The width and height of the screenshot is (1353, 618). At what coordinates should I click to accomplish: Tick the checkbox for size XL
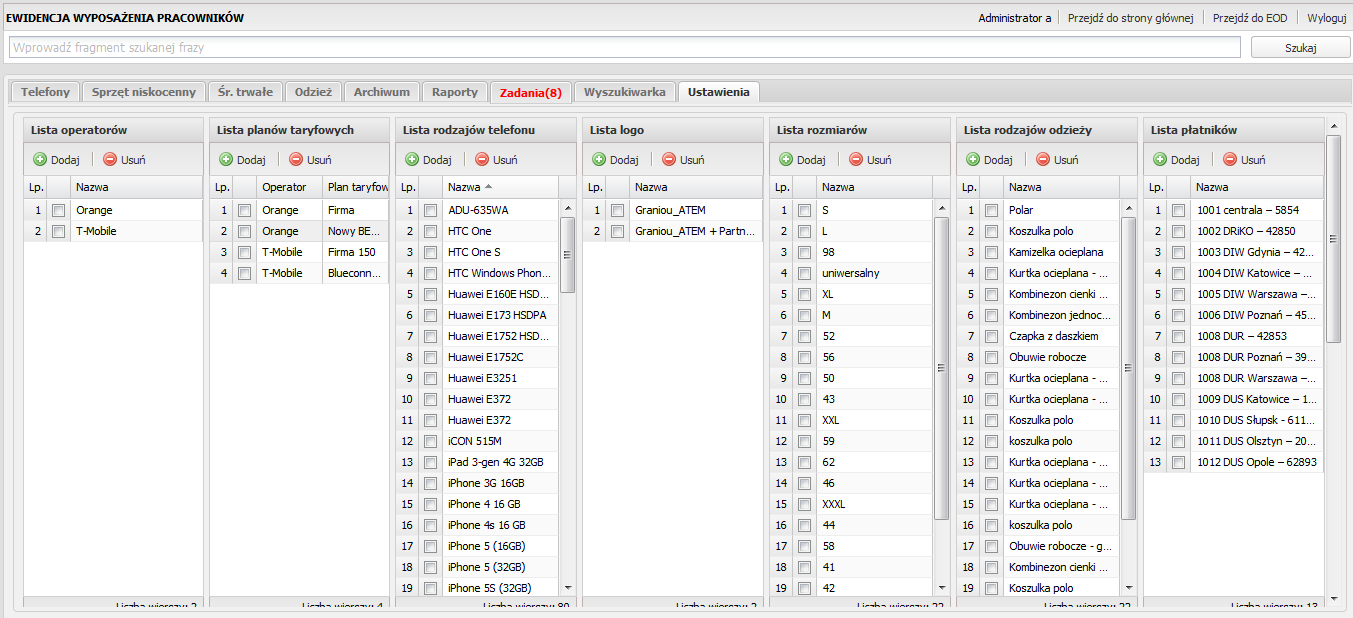click(804, 294)
